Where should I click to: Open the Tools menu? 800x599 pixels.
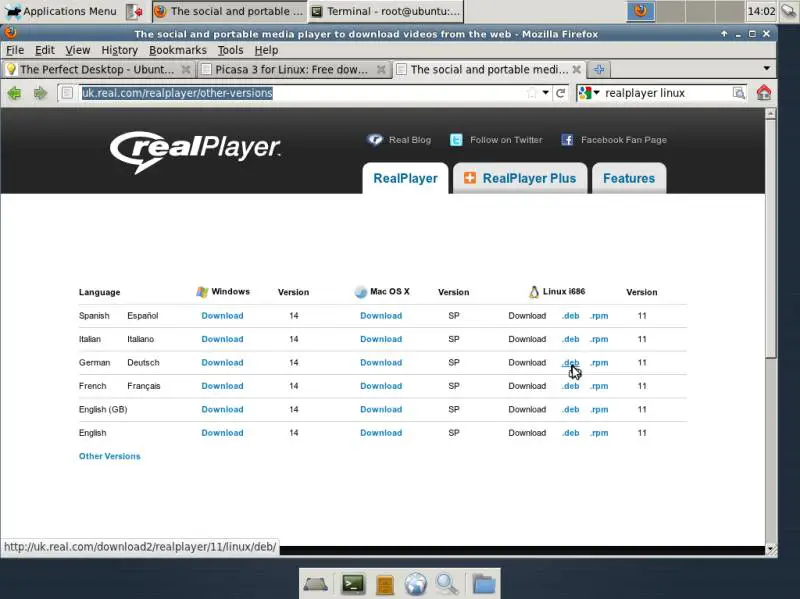coord(230,50)
